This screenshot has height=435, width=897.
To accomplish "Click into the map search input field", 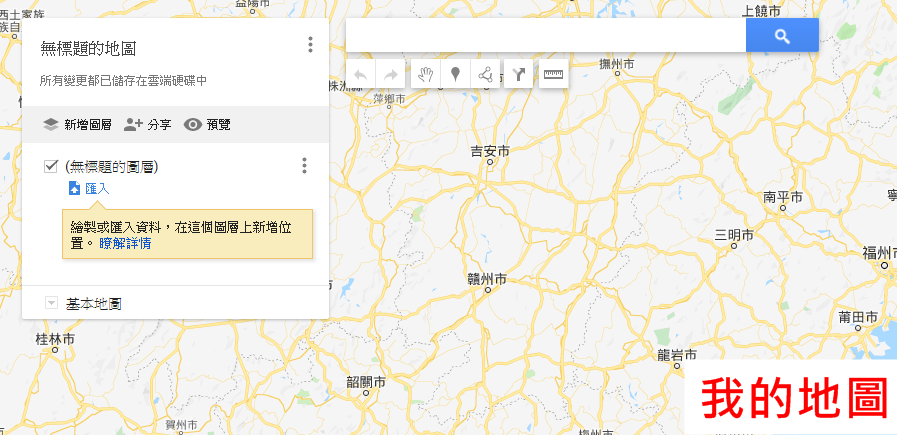I will pyautogui.click(x=546, y=35).
